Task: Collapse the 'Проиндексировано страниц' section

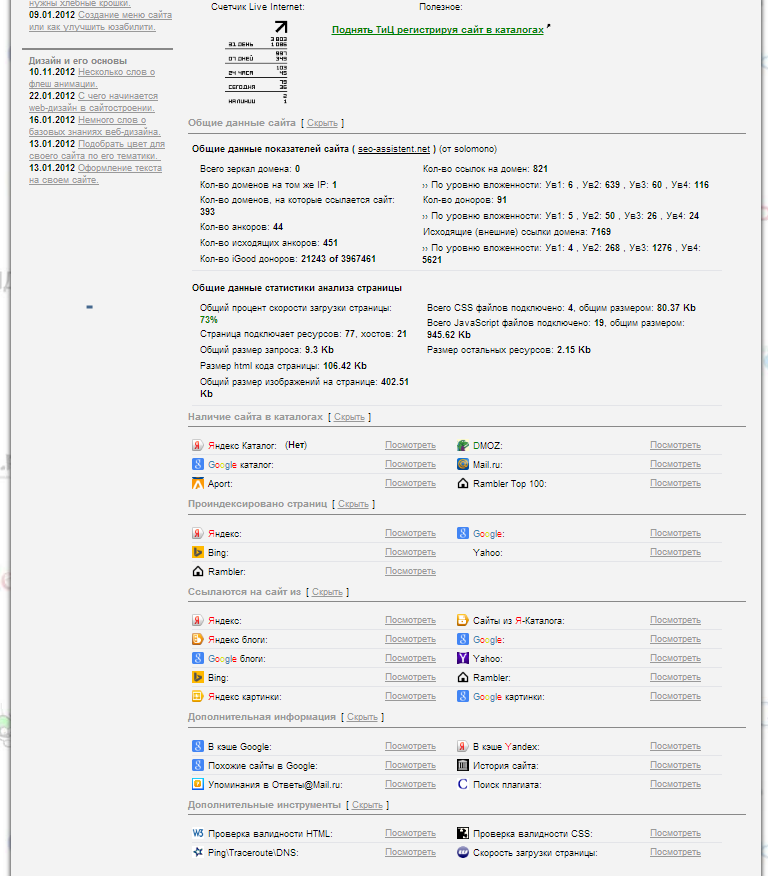Action: [353, 504]
